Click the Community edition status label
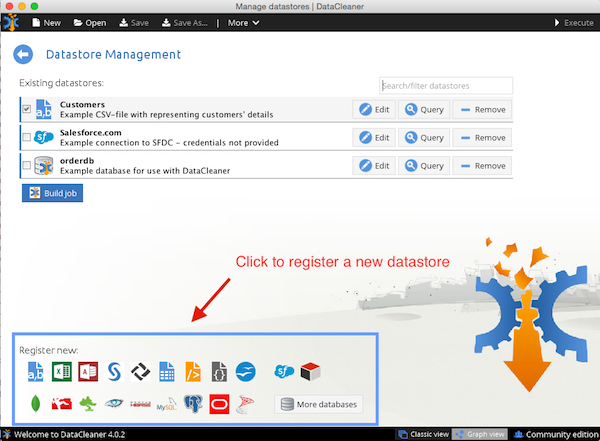This screenshot has height=441, width=600. click(556, 434)
